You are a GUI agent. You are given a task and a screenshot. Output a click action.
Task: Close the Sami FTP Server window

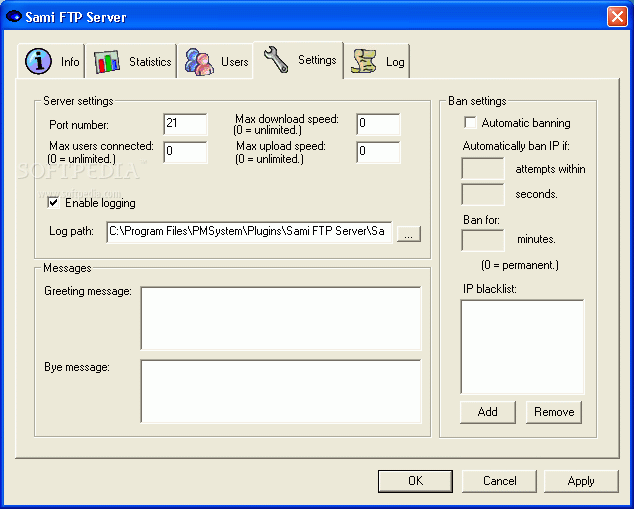[x=617, y=17]
